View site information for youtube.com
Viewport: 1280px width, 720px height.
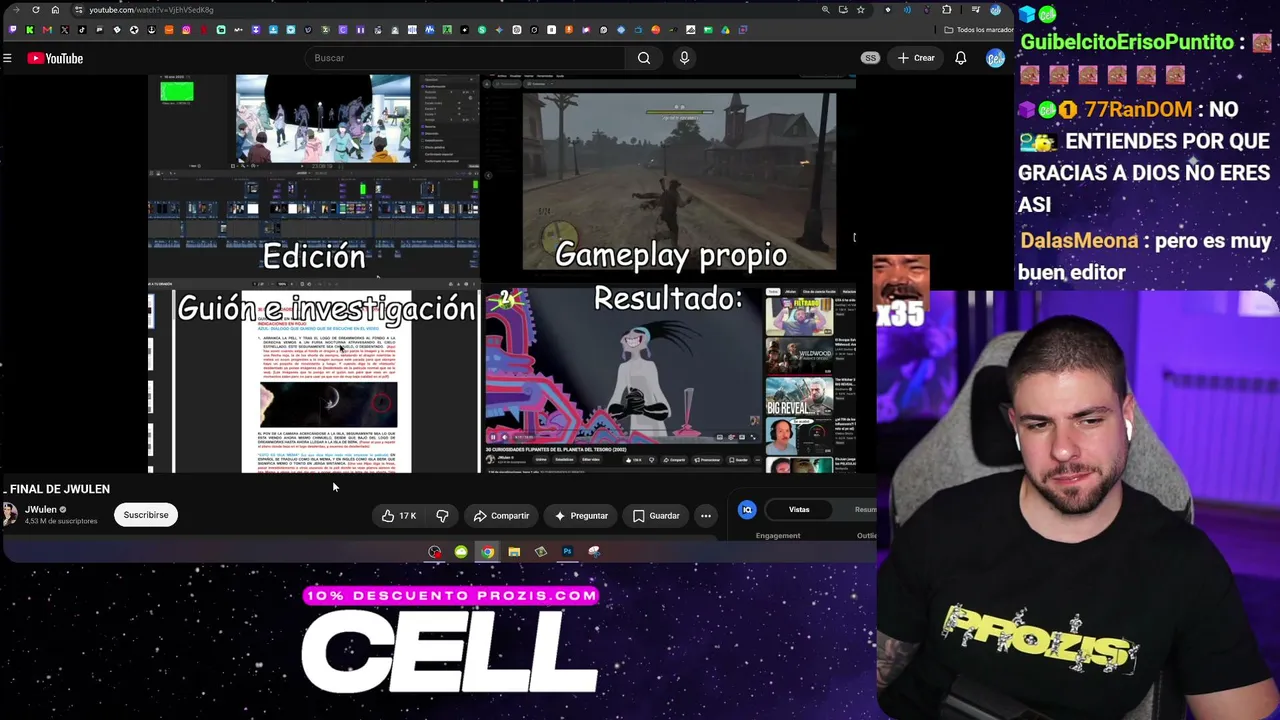[x=79, y=10]
